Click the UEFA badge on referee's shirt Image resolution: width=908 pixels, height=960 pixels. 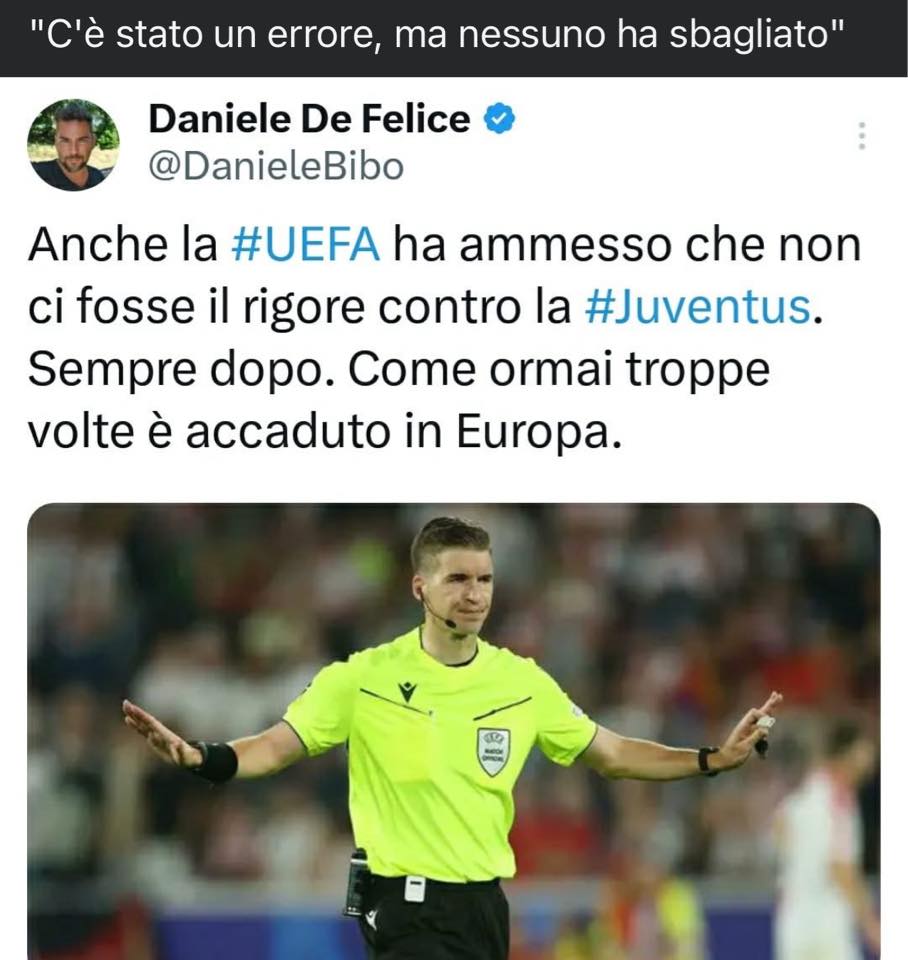[x=493, y=752]
